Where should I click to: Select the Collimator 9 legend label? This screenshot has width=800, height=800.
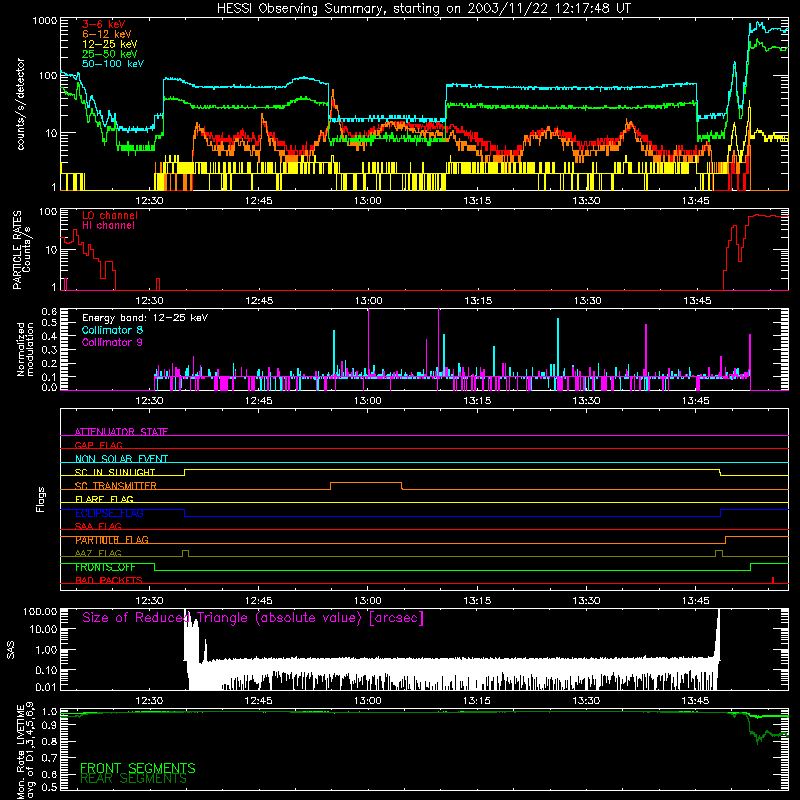point(112,342)
